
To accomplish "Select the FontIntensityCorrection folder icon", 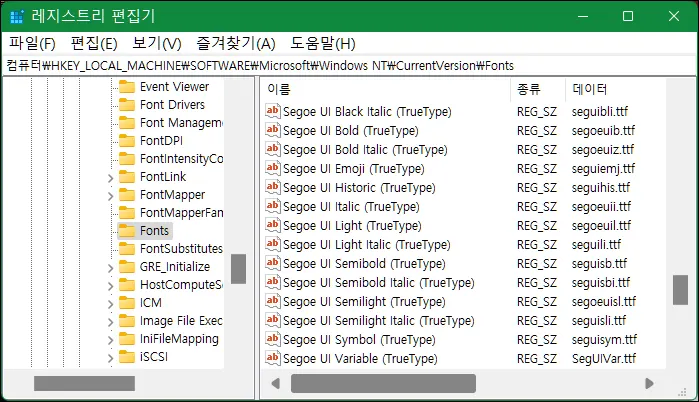I will [x=127, y=159].
